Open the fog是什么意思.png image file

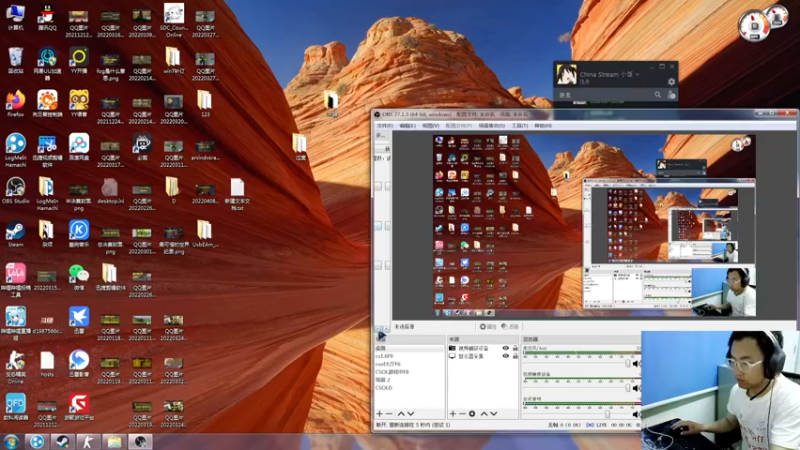click(x=110, y=65)
